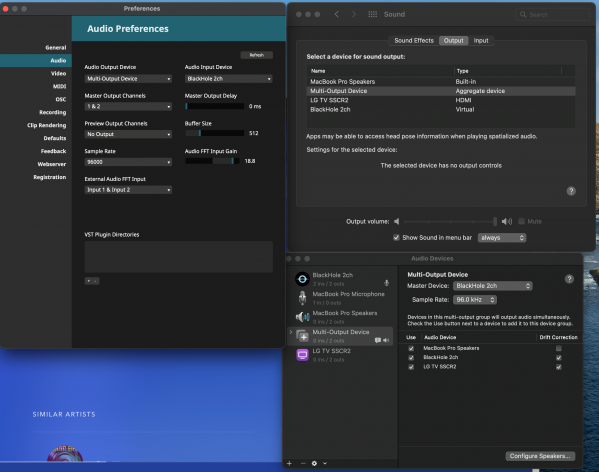Viewport: 599px width, 472px height.
Task: Enable Drift Correction for MacBook Pro Speakers
Action: pyautogui.click(x=559, y=348)
